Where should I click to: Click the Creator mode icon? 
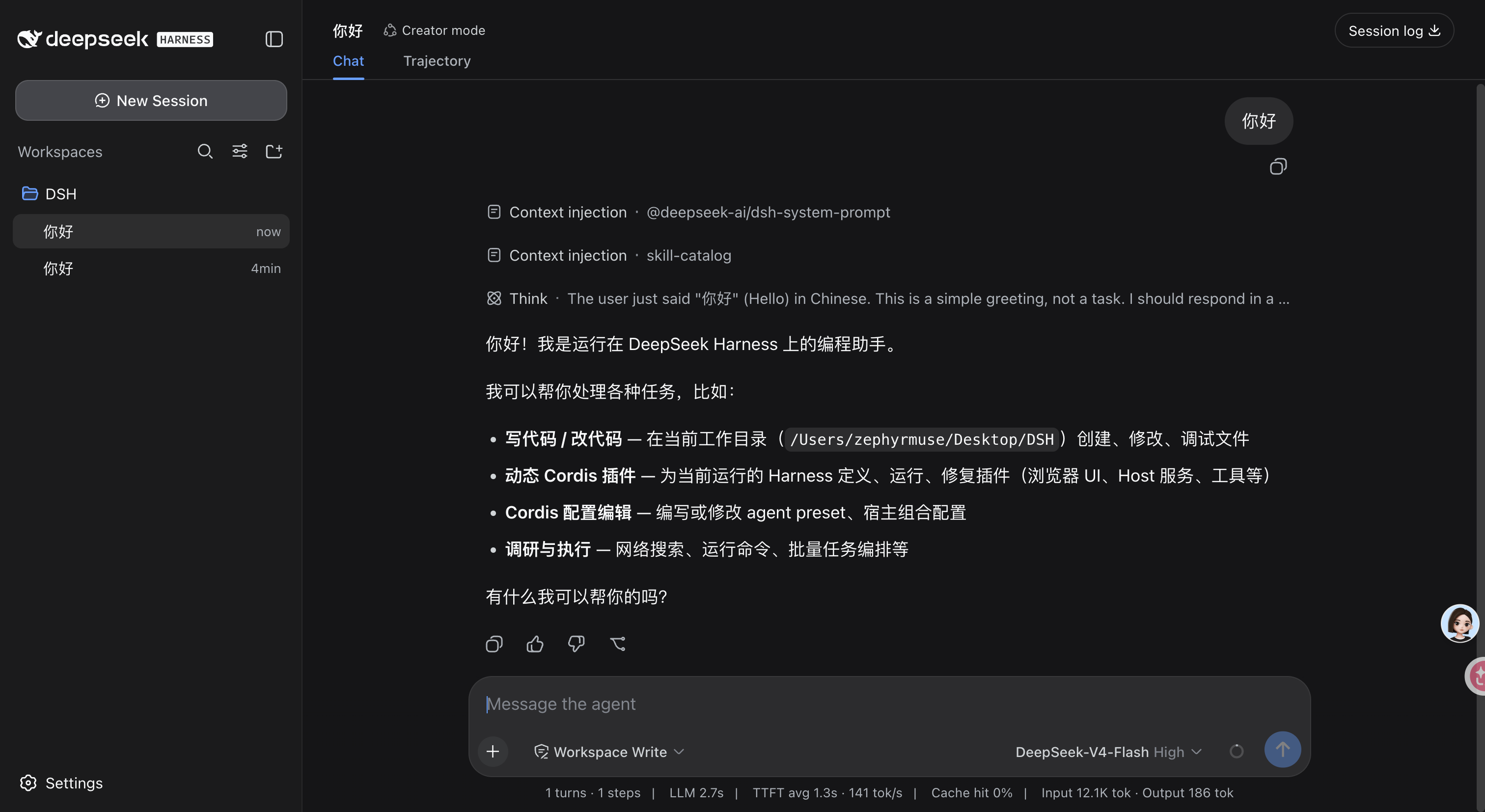coord(390,30)
